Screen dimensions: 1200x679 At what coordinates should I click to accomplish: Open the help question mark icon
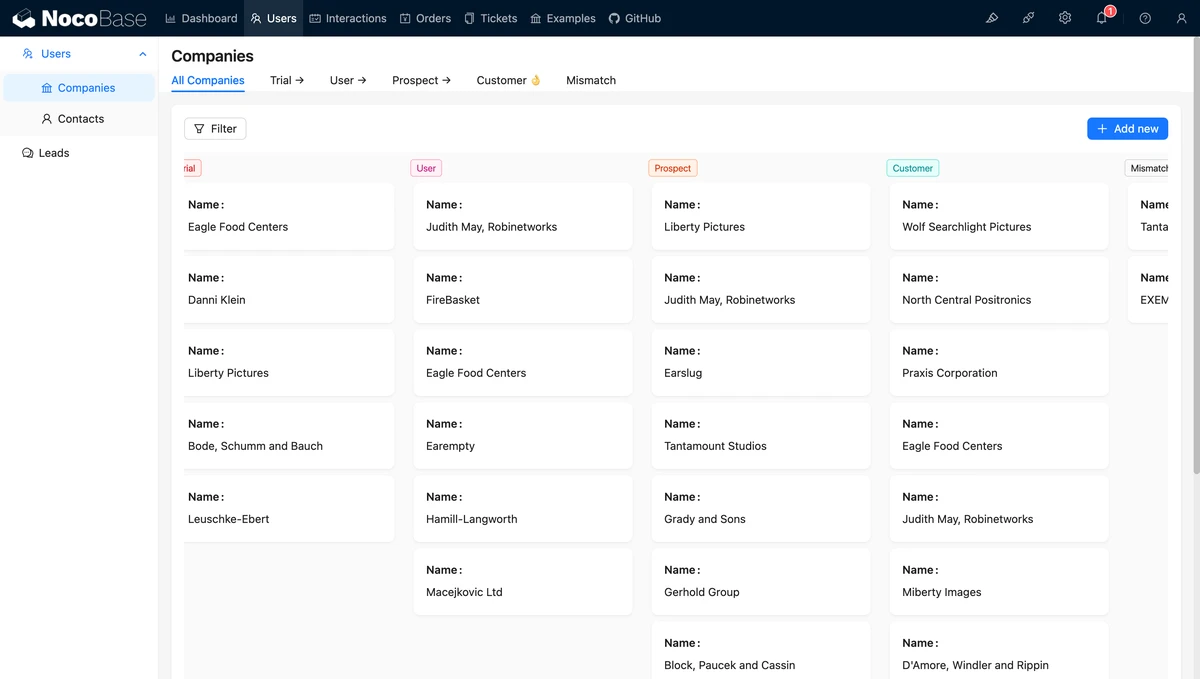tap(1145, 18)
